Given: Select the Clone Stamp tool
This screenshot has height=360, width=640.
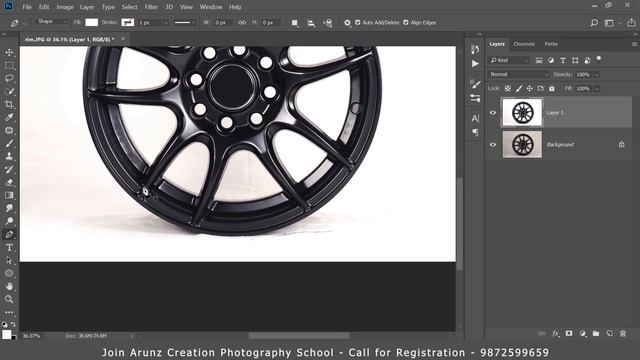Looking at the screenshot, I should click(x=9, y=156).
